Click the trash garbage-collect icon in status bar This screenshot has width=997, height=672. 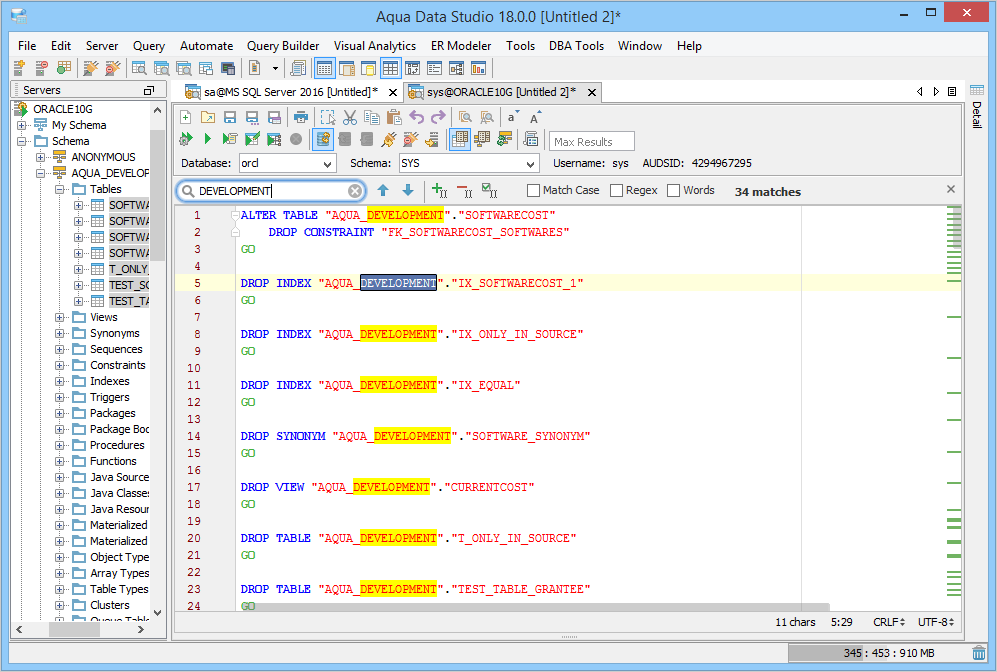point(979,653)
